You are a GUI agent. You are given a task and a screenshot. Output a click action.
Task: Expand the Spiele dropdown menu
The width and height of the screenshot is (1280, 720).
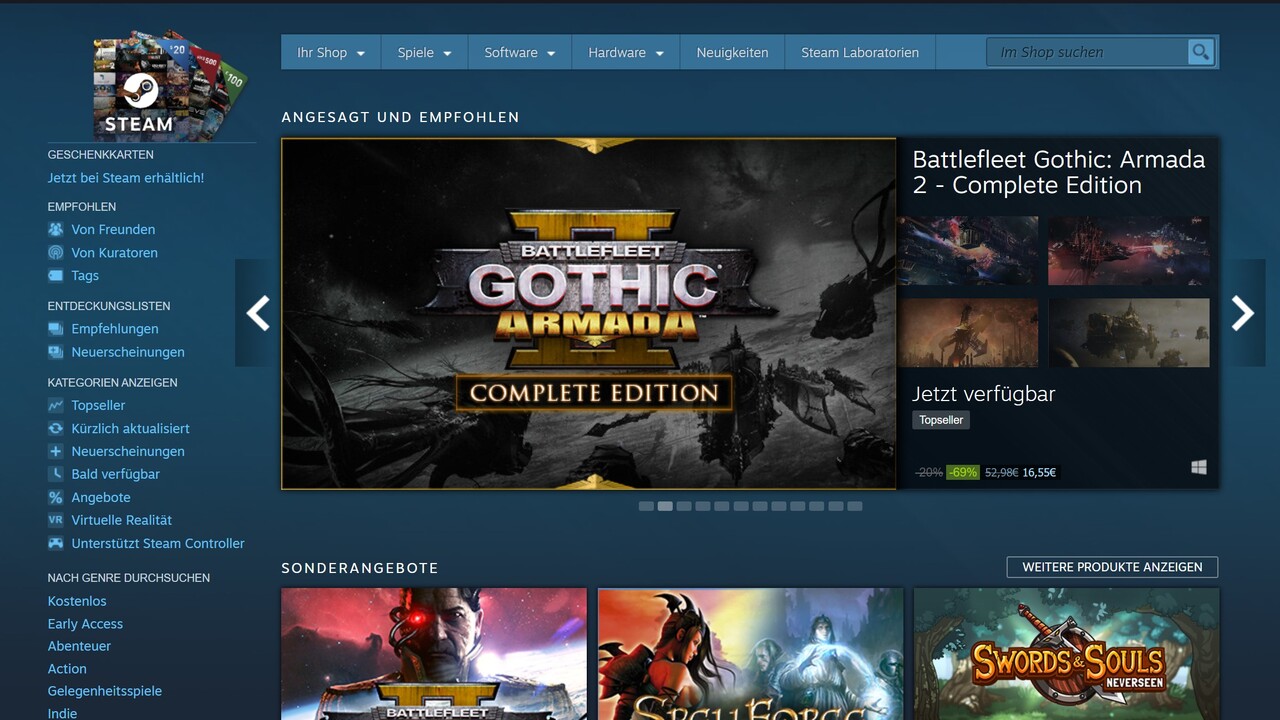[424, 53]
